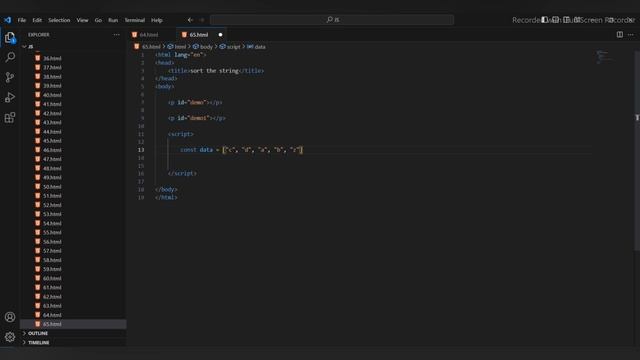Go forward with the navigation arrow
Image resolution: width=640 pixels, height=360 pixels.
coord(202,20)
